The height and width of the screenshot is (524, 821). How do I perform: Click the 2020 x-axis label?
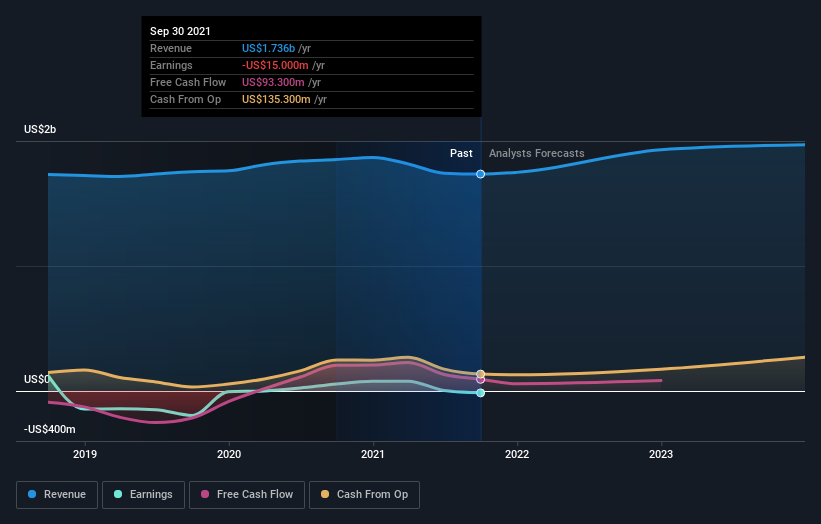229,454
